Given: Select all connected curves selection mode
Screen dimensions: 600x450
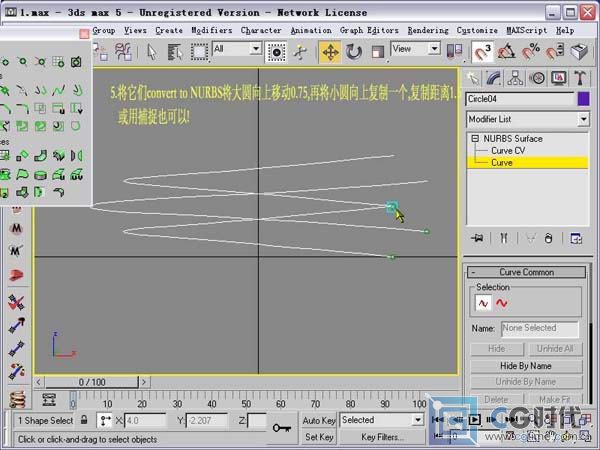Looking at the screenshot, I should (x=501, y=303).
